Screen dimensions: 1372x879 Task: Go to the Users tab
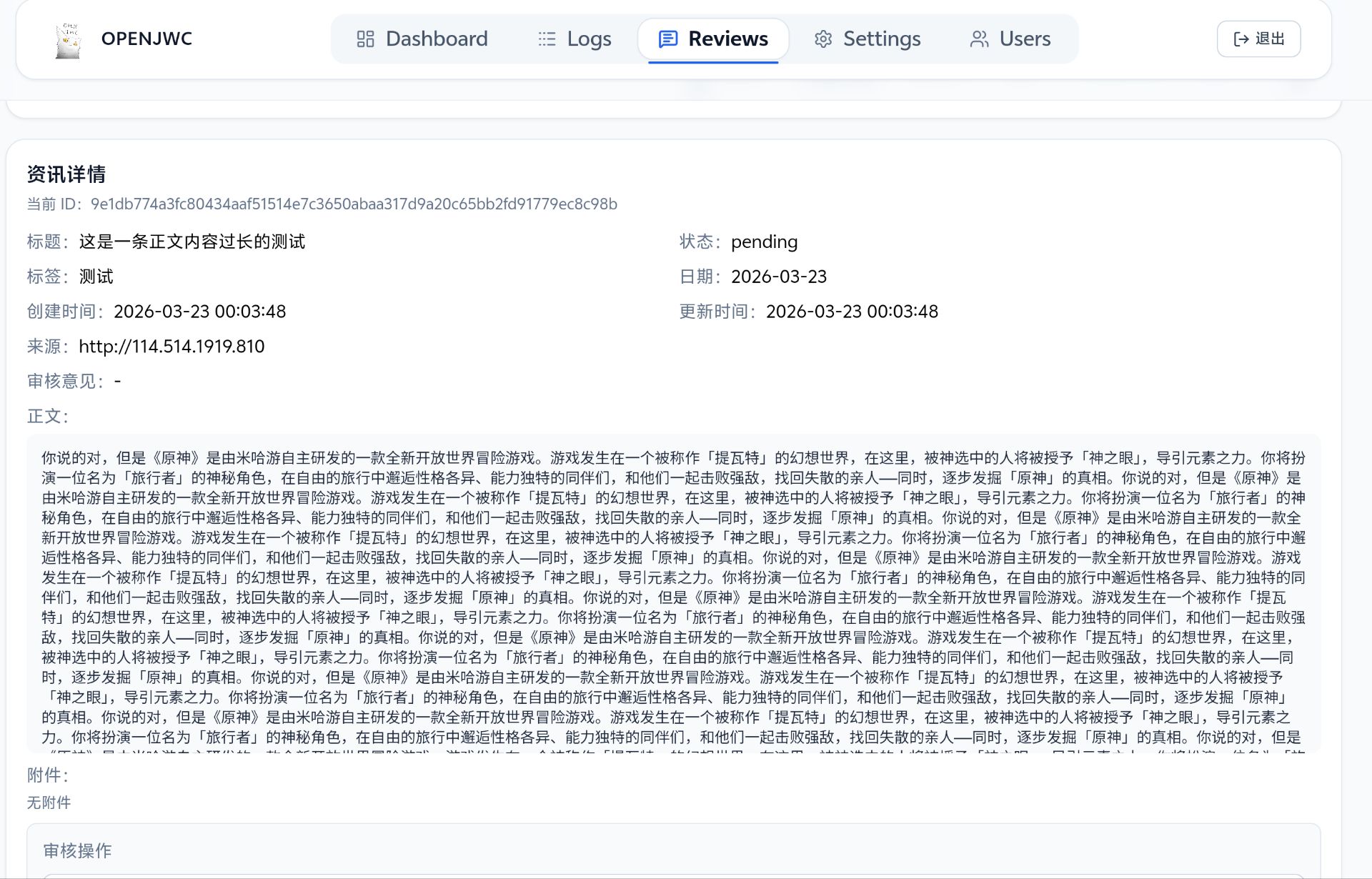(x=1025, y=39)
